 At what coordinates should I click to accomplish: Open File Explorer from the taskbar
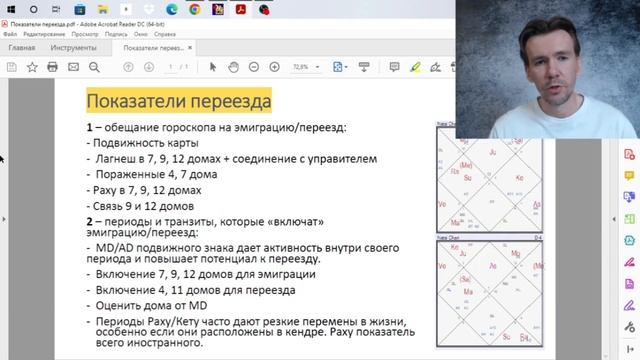(x=102, y=9)
